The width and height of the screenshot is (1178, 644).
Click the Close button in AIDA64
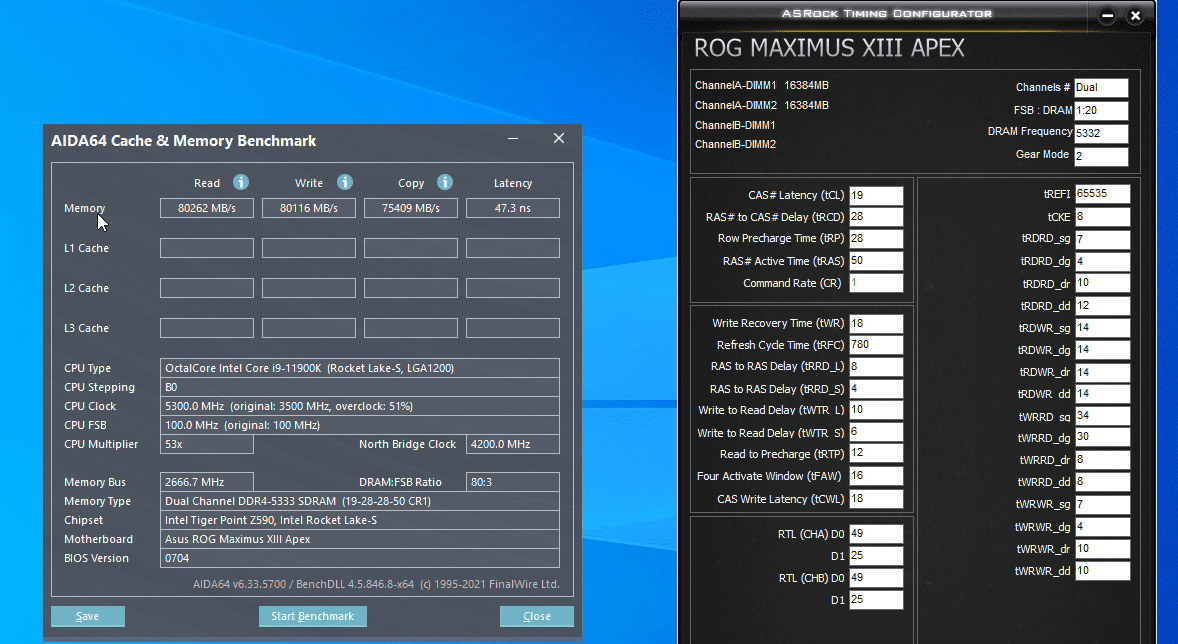536,616
